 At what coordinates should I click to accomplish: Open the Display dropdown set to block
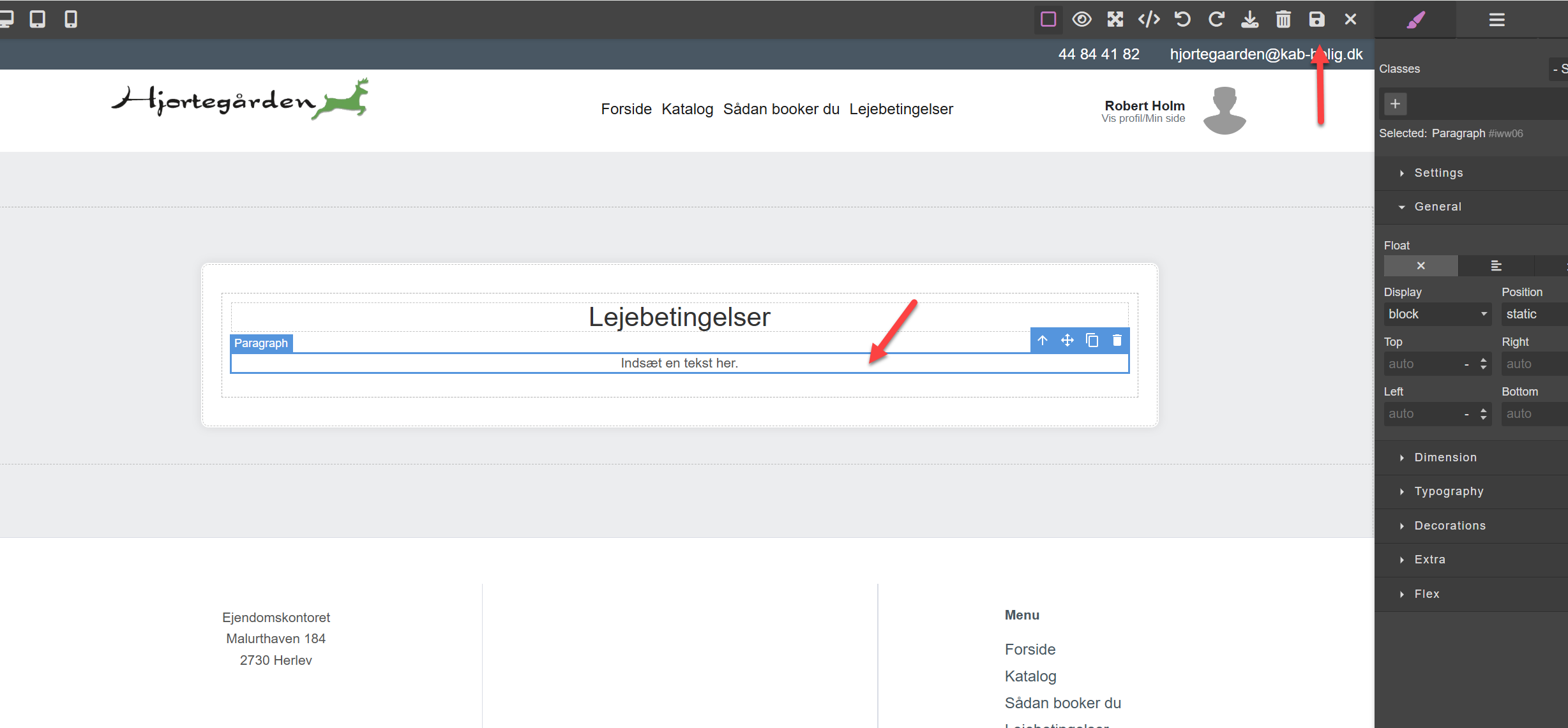1436,314
